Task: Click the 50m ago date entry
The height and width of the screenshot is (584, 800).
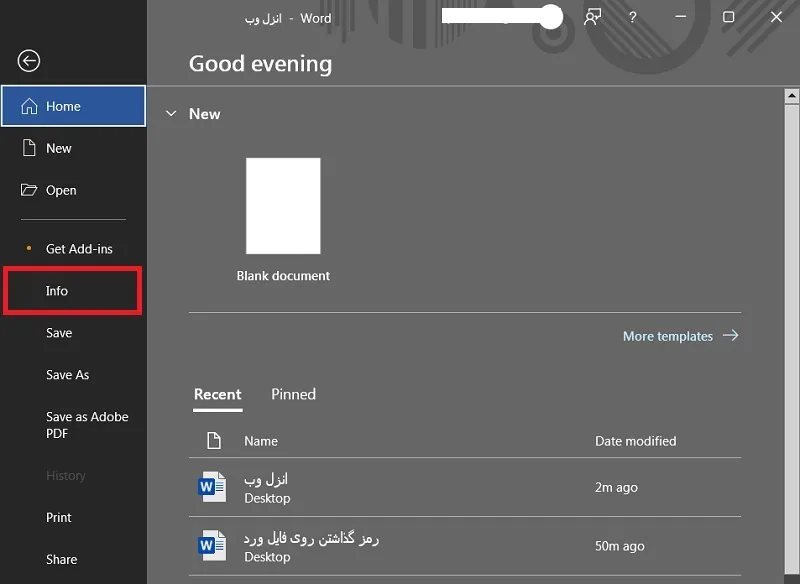Action: (619, 546)
